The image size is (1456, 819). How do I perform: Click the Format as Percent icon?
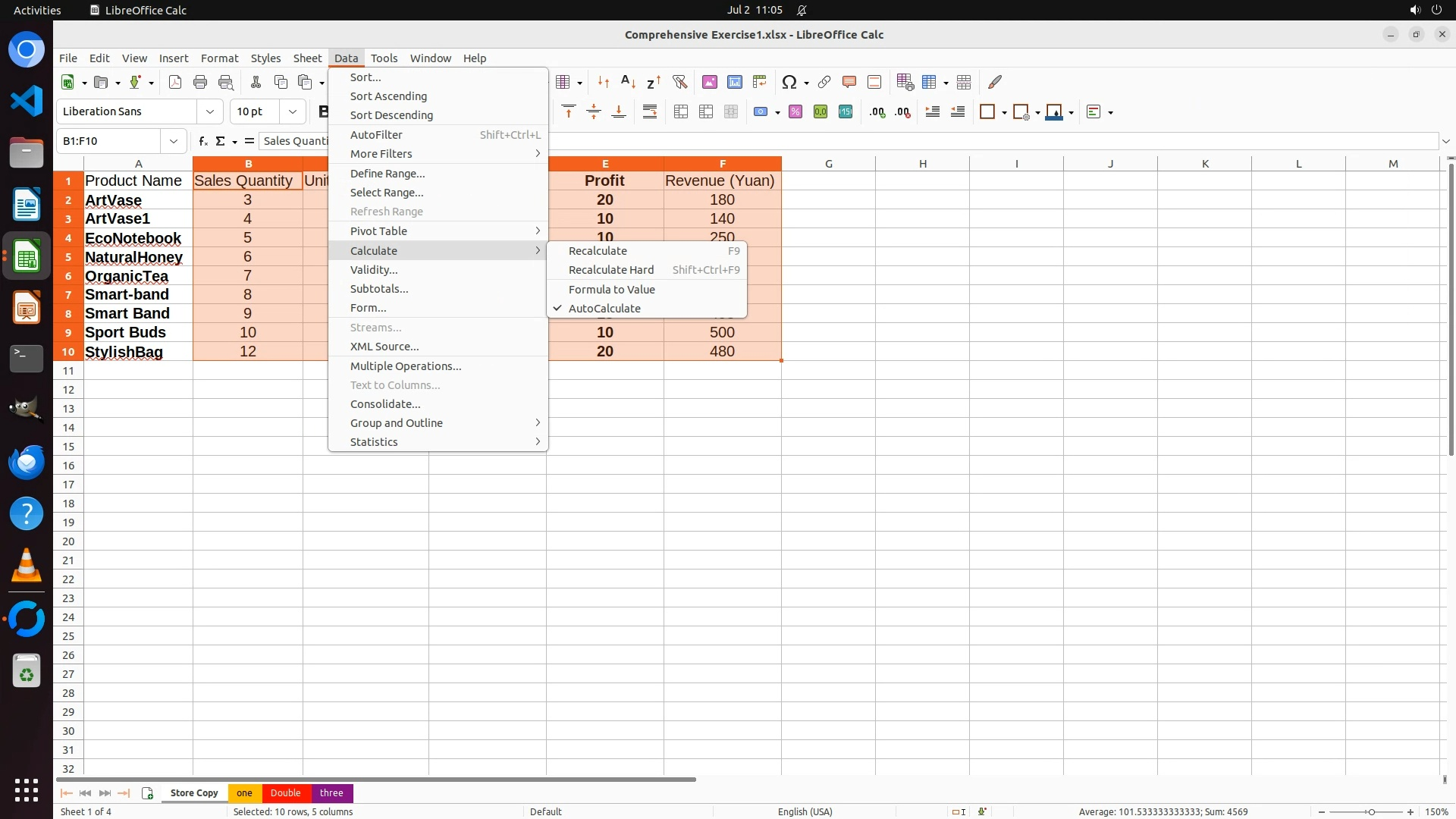795,112
